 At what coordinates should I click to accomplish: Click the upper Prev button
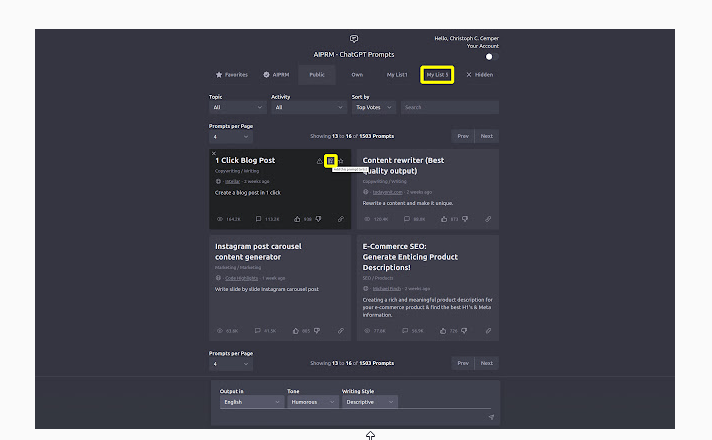pyautogui.click(x=463, y=136)
